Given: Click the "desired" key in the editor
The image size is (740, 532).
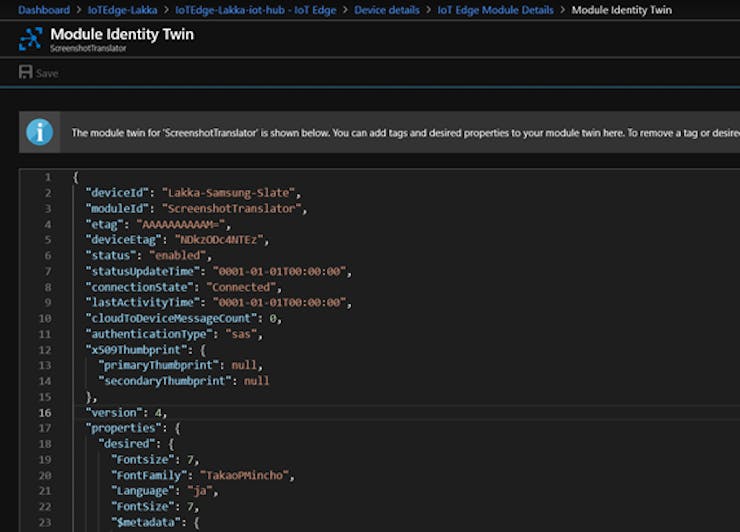Looking at the screenshot, I should tap(127, 444).
